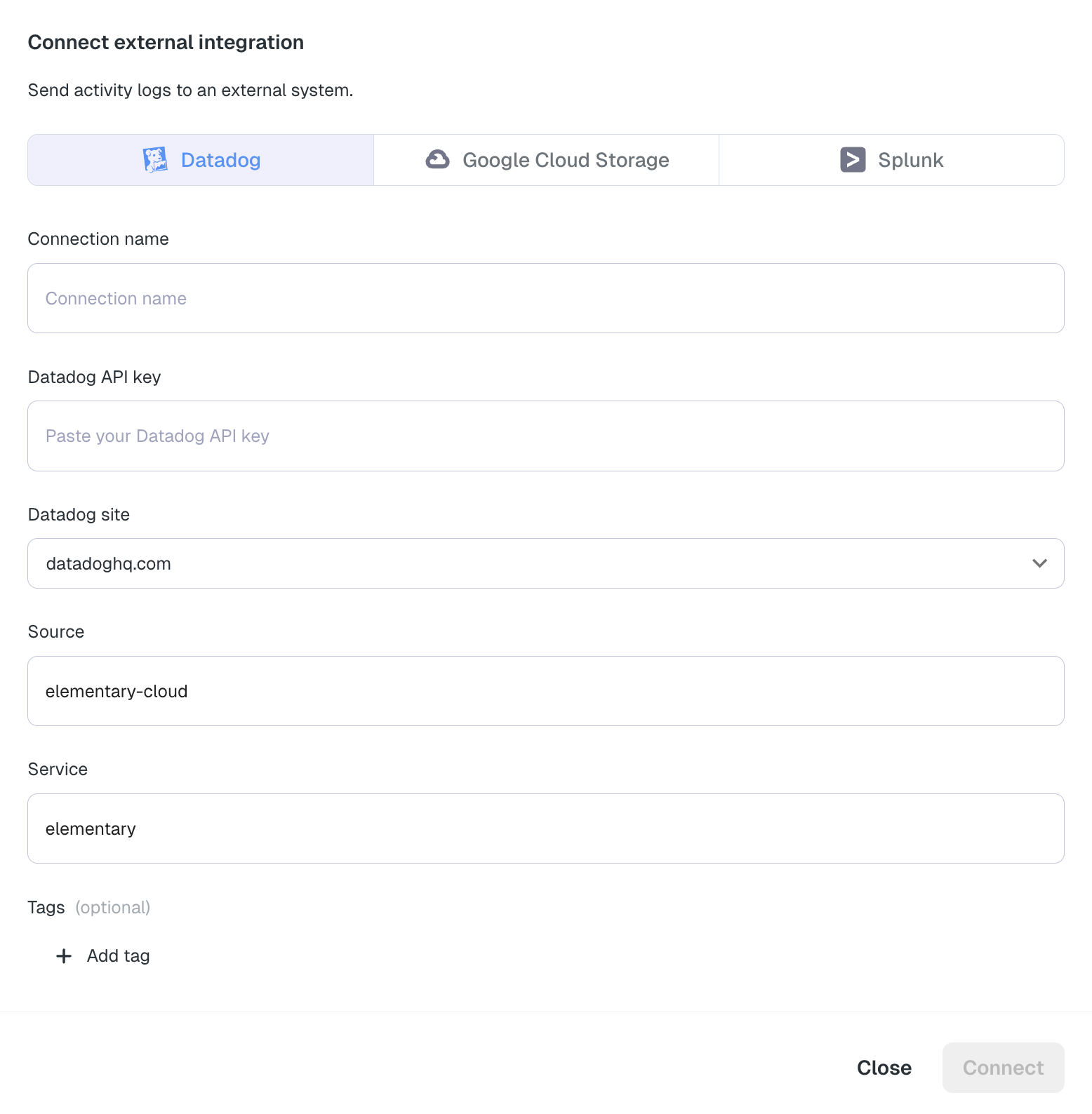Click the Datadog API key paste field

click(545, 436)
